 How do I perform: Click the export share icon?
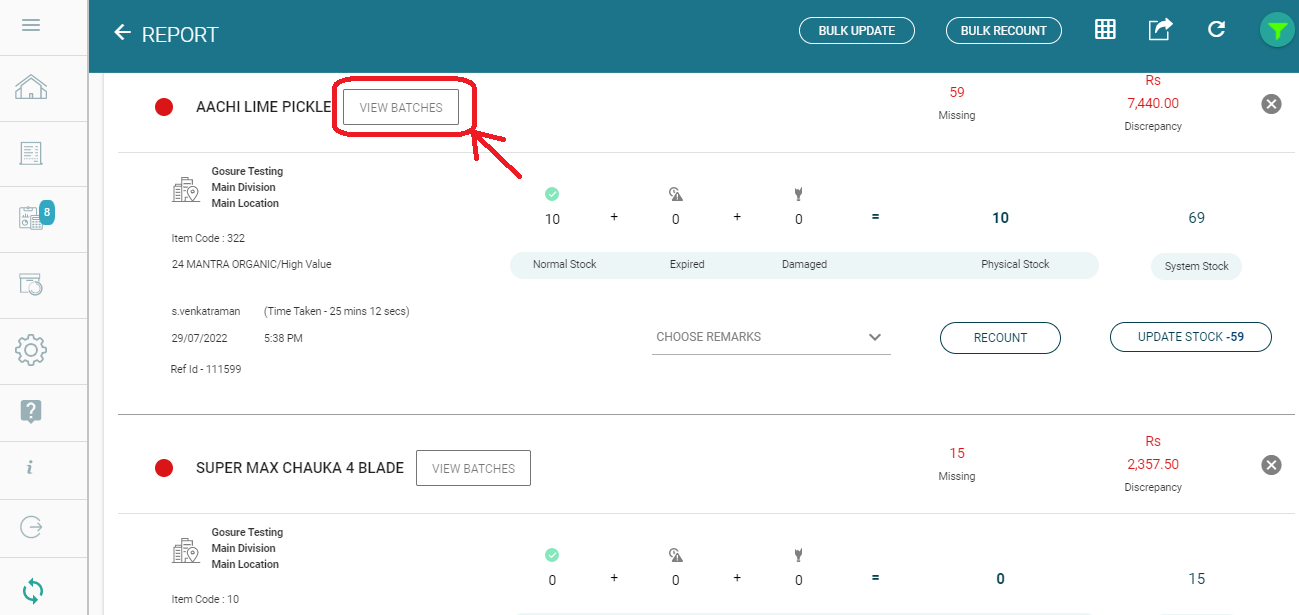1159,29
